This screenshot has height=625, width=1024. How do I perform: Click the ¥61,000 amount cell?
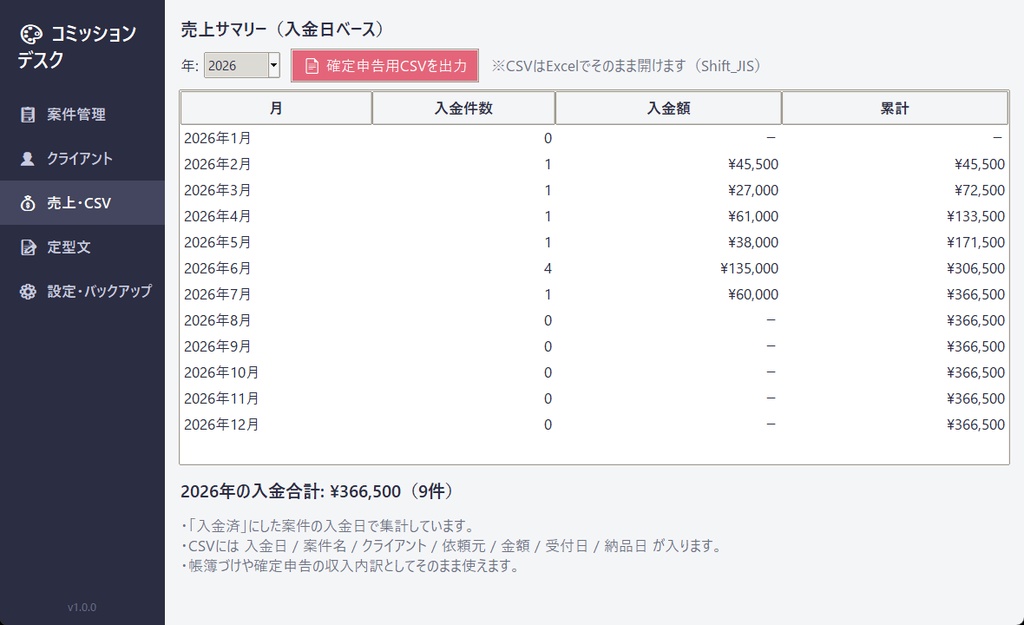click(x=753, y=216)
